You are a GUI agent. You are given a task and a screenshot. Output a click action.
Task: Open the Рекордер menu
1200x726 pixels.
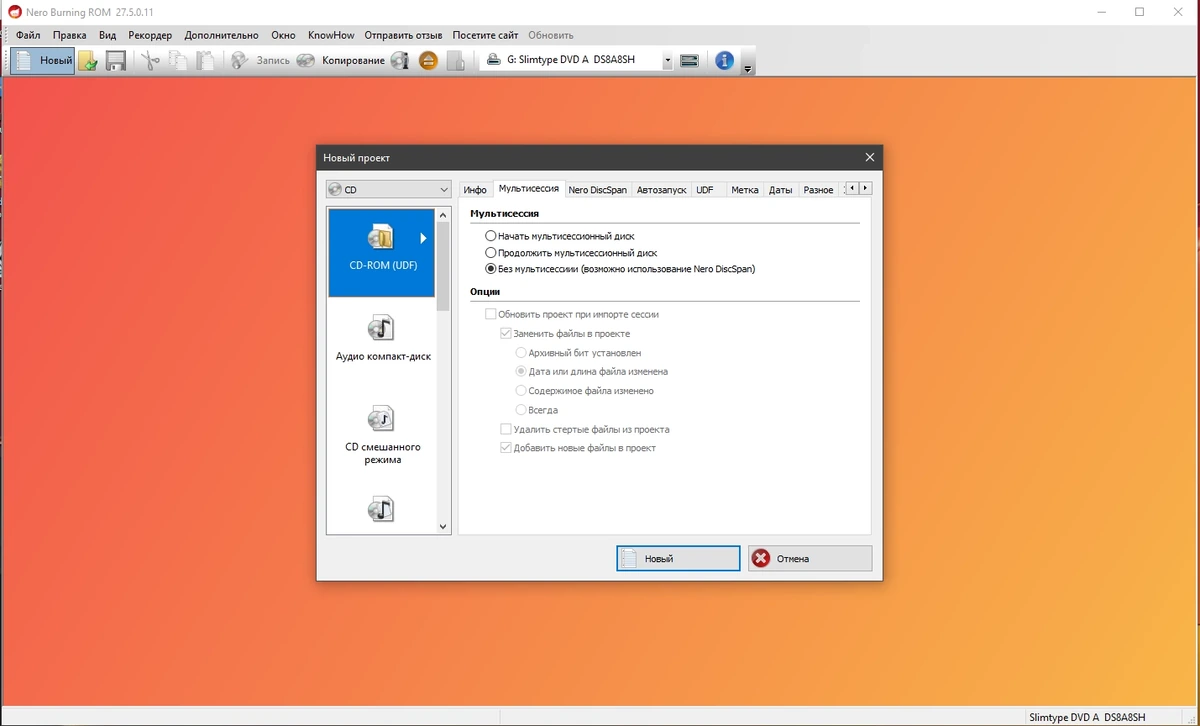click(x=150, y=35)
